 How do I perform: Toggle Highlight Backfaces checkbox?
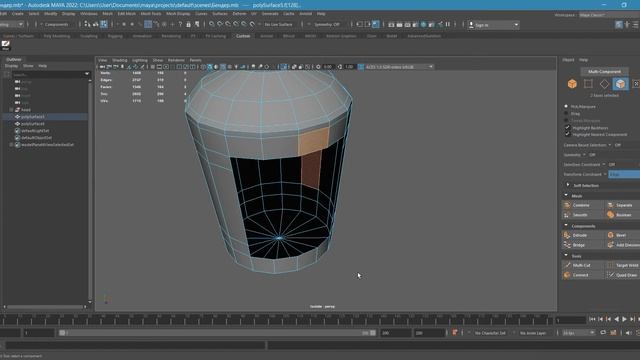(567, 127)
